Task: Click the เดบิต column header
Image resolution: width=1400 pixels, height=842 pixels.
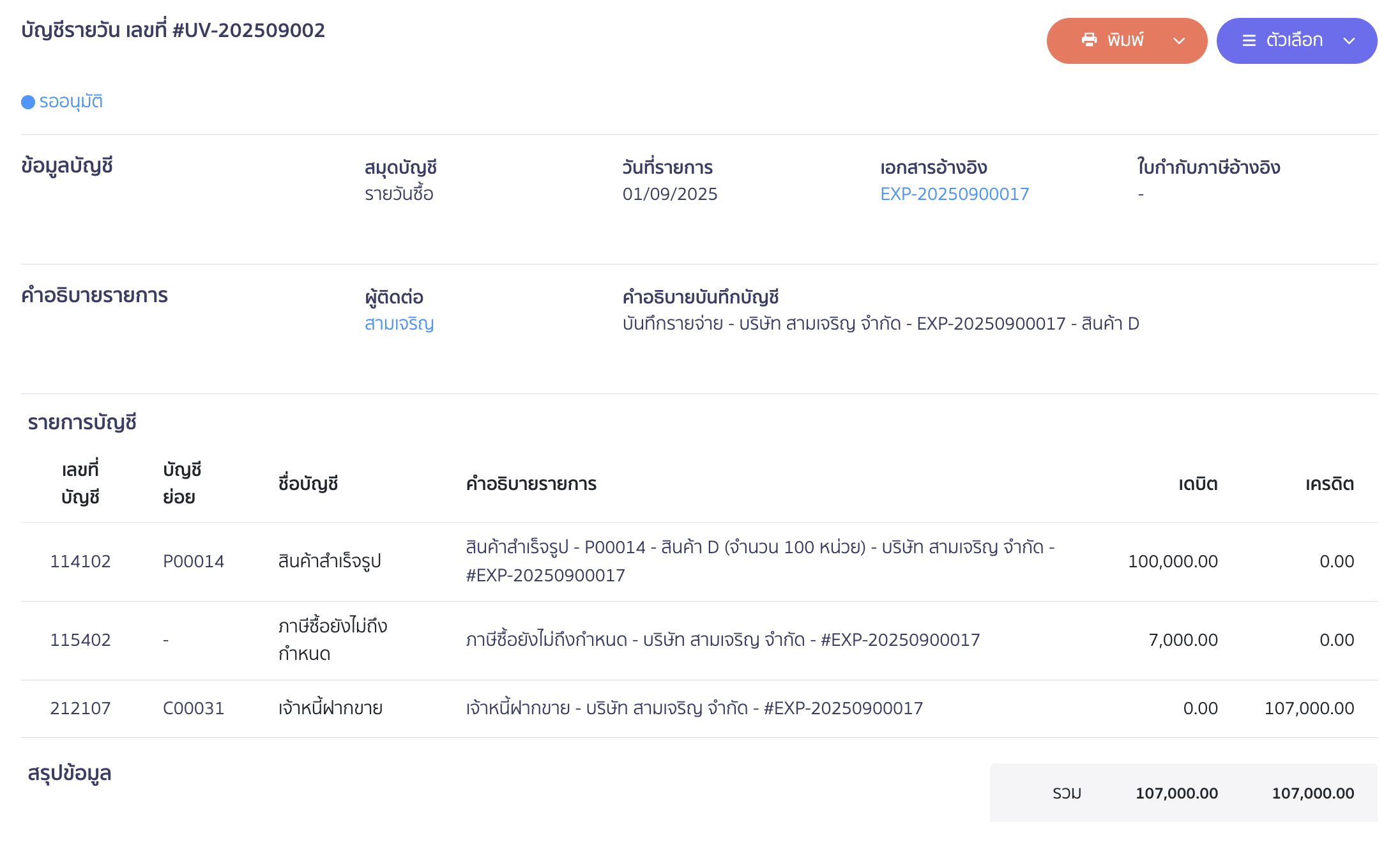Action: tap(1198, 484)
